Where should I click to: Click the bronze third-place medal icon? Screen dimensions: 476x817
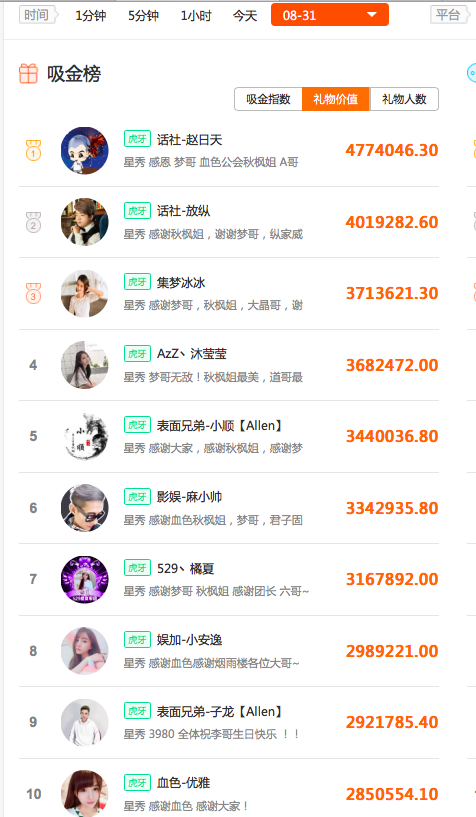(33, 293)
